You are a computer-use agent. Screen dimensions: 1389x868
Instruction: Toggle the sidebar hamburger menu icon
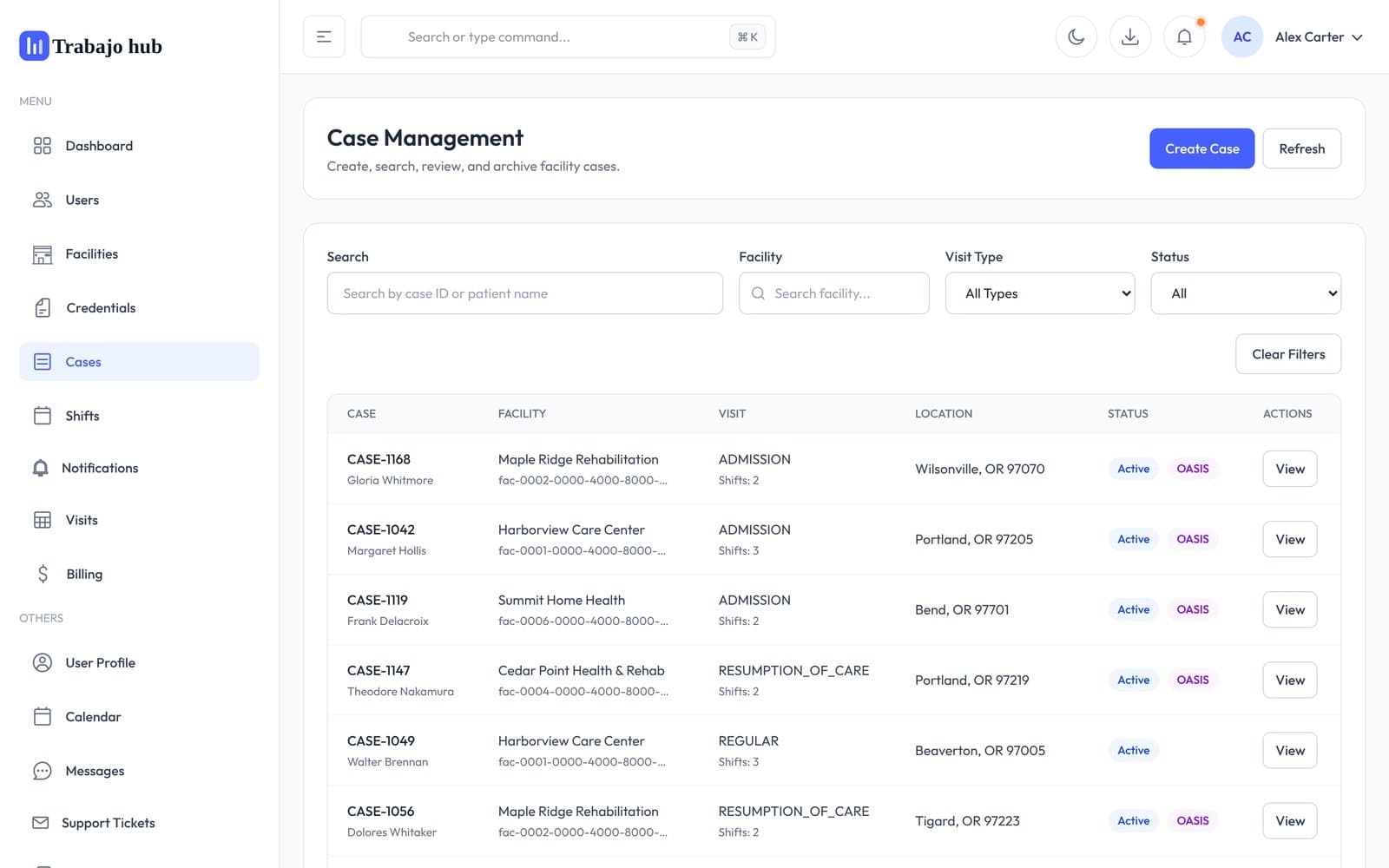click(324, 36)
